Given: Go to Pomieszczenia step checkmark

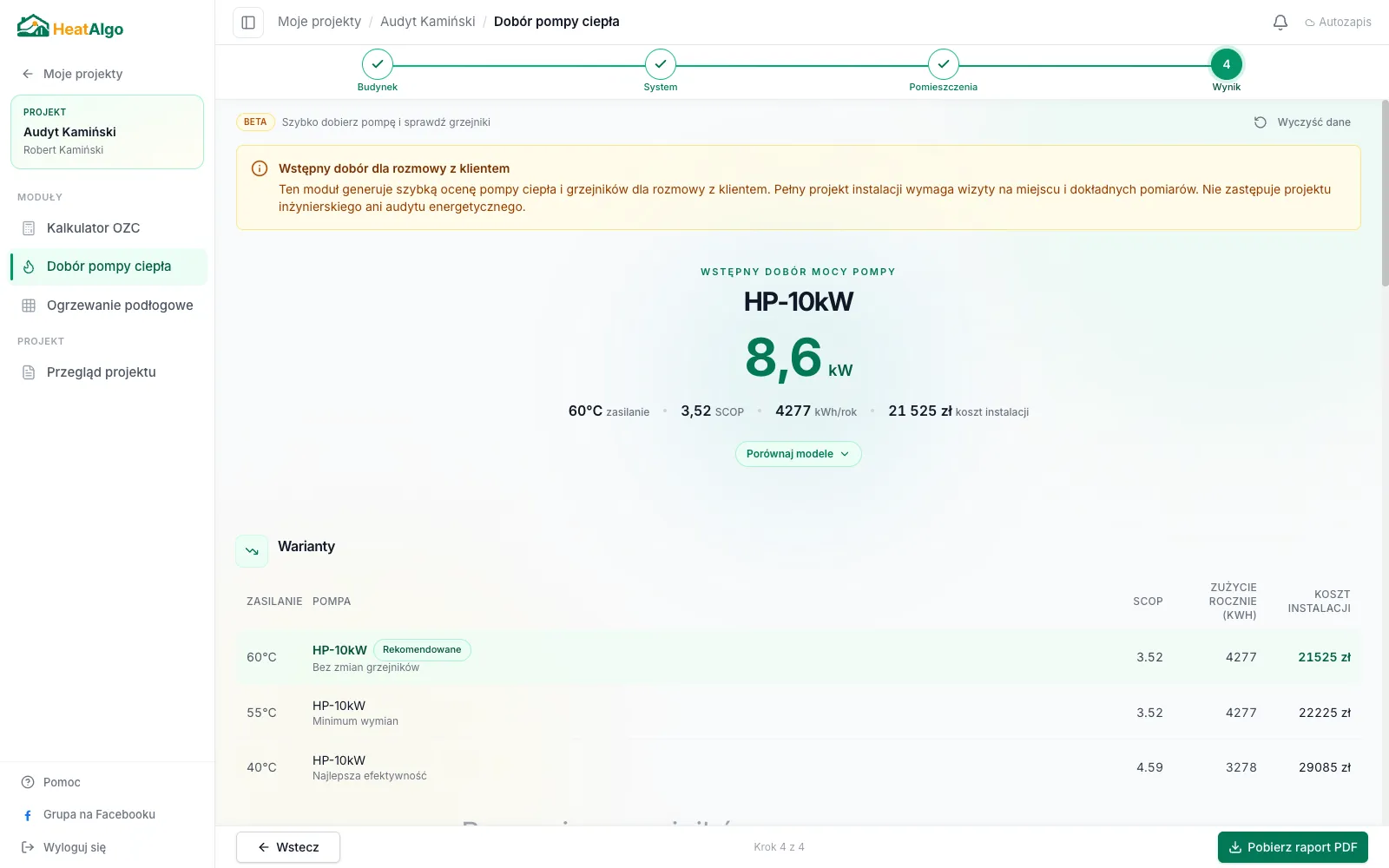Looking at the screenshot, I should click(944, 64).
